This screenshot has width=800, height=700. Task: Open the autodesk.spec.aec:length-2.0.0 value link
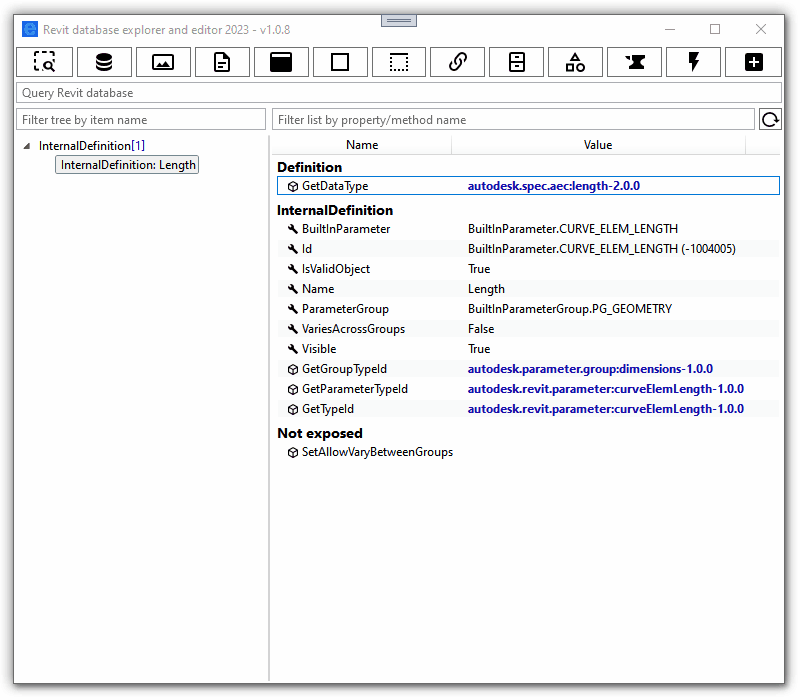point(554,186)
